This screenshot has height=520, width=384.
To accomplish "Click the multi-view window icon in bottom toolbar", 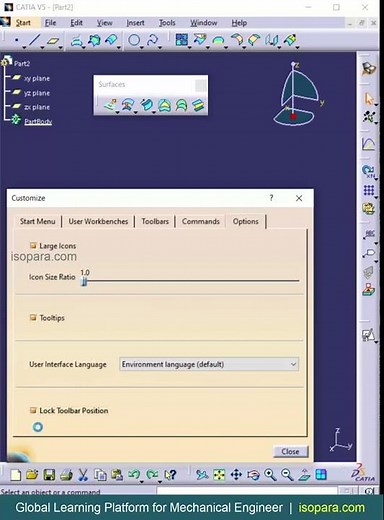I will point(321,475).
